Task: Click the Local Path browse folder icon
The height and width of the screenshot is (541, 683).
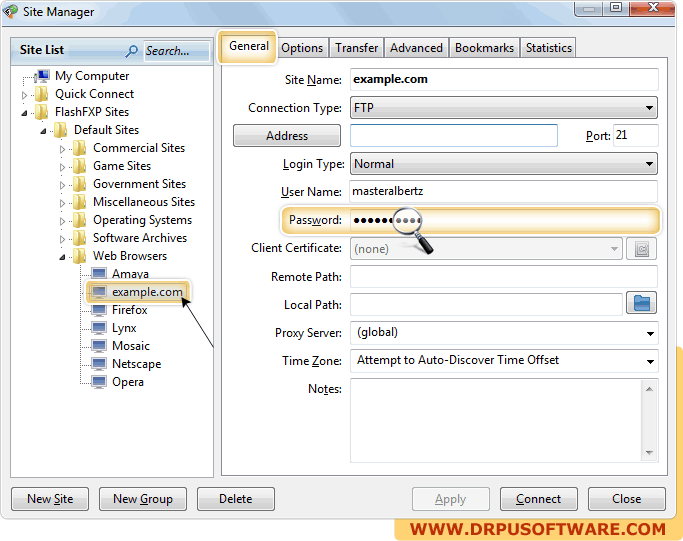Action: tap(641, 303)
